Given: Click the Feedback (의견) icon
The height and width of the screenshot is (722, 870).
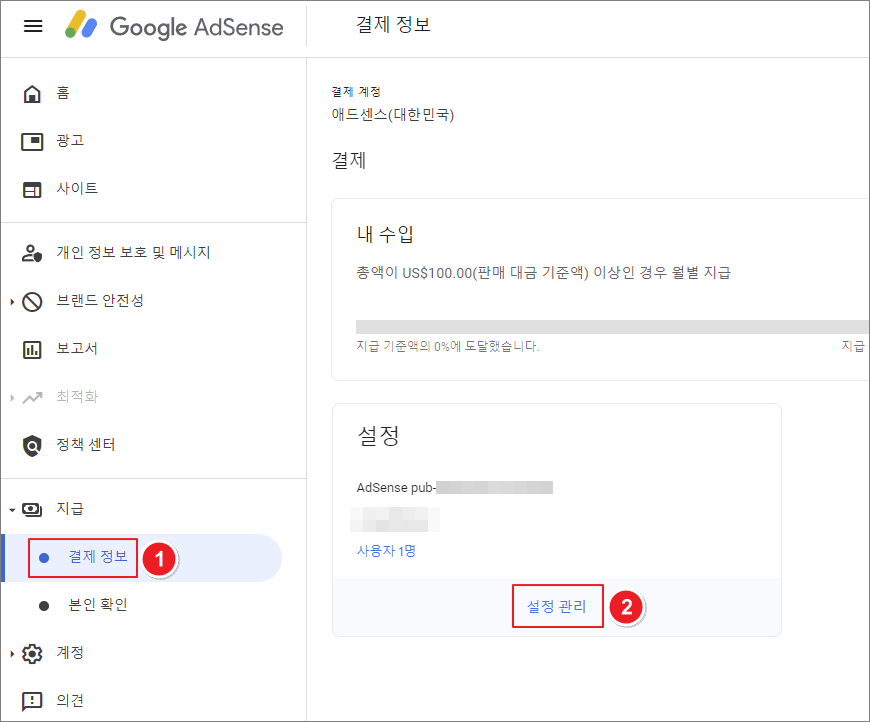Looking at the screenshot, I should pyautogui.click(x=33, y=700).
